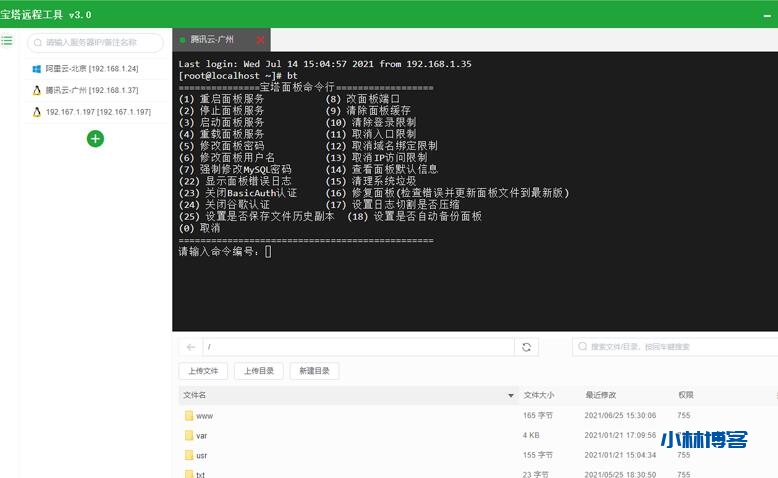The height and width of the screenshot is (478, 778).
Task: Click the Linux penguin icon beside 192.167.1.197
Action: point(37,112)
